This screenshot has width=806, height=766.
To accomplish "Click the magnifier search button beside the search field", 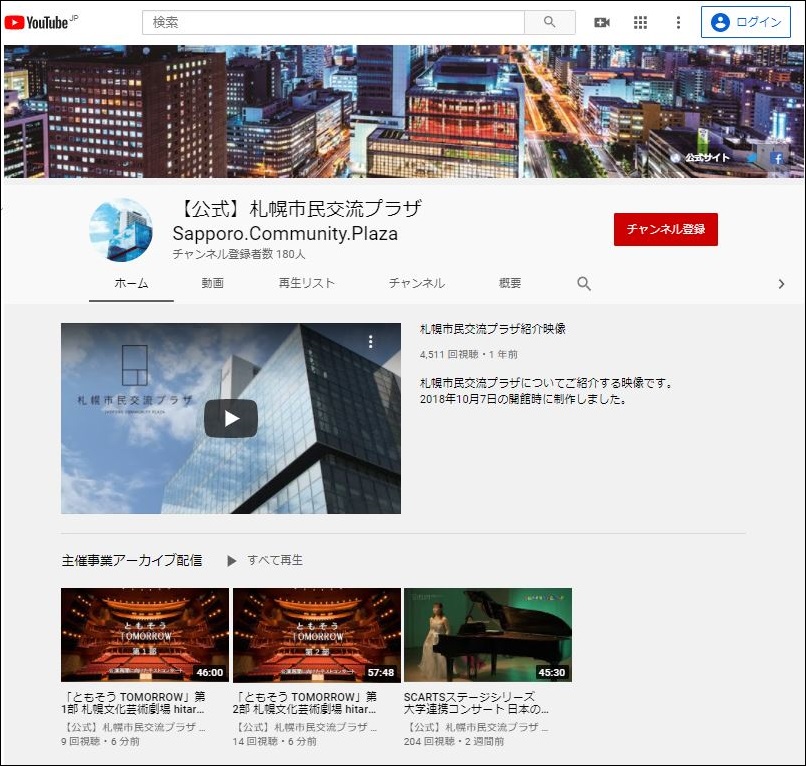I will click(549, 22).
